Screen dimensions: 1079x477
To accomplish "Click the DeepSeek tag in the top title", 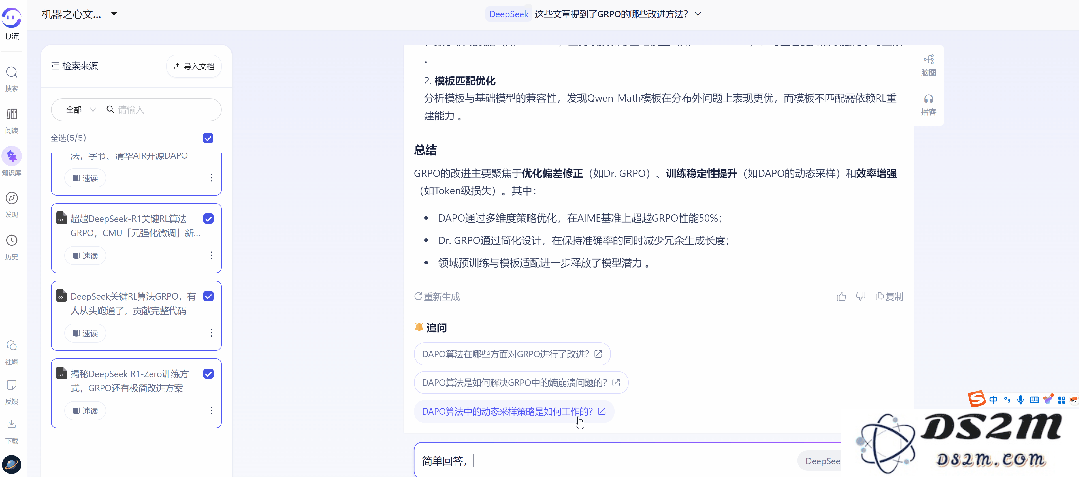I will (x=509, y=13).
